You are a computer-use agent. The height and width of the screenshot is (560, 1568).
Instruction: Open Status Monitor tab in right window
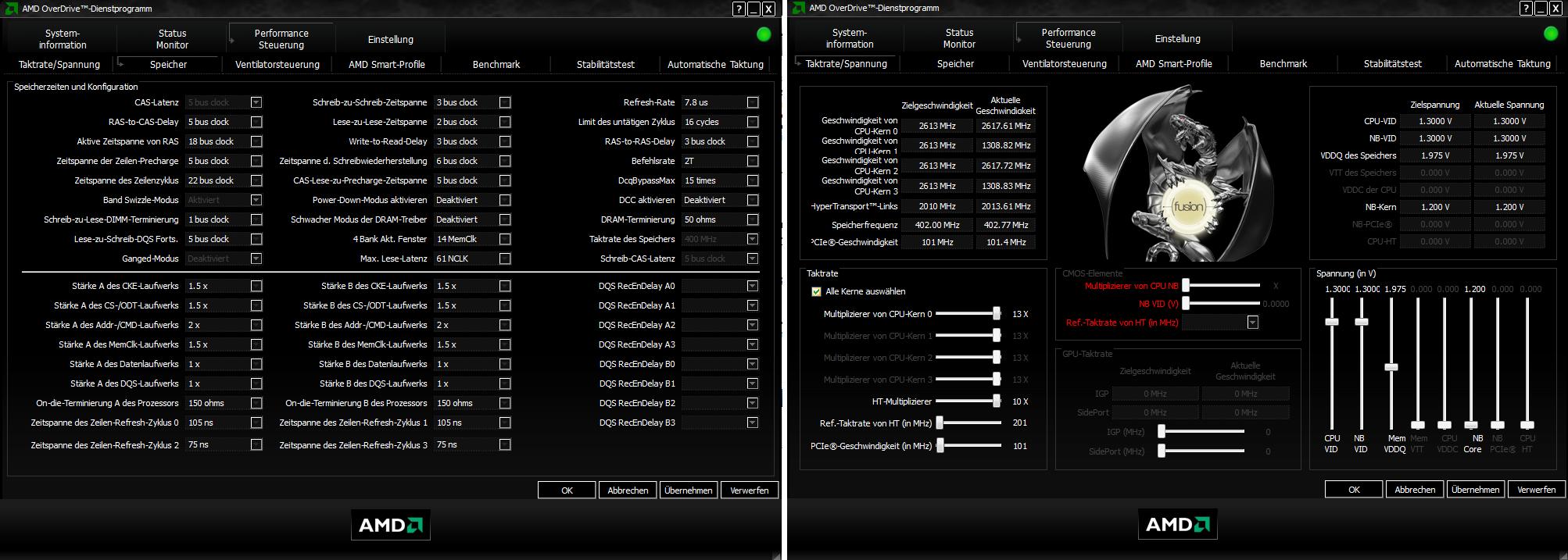(959, 38)
